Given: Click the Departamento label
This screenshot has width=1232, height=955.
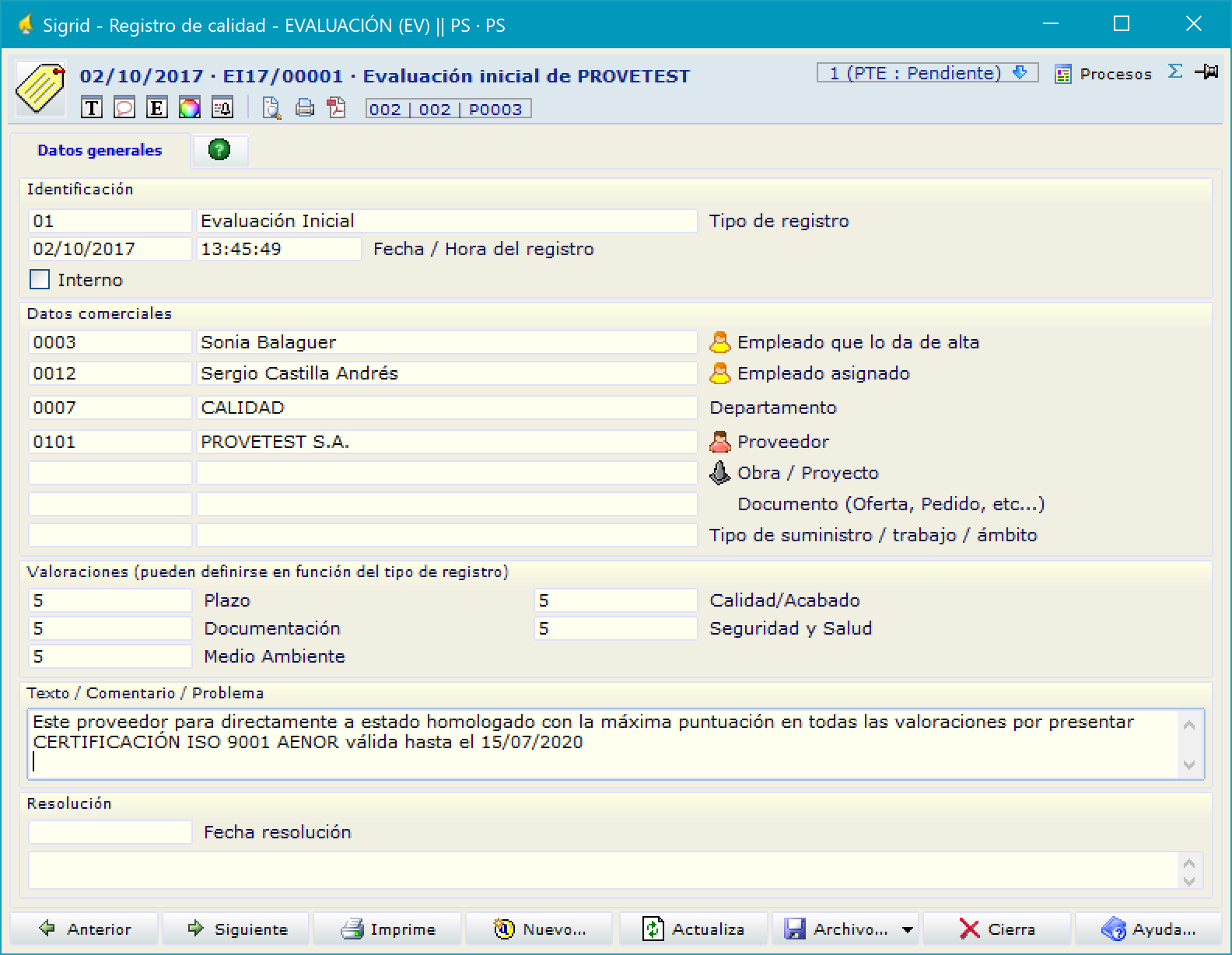Looking at the screenshot, I should click(x=773, y=408).
